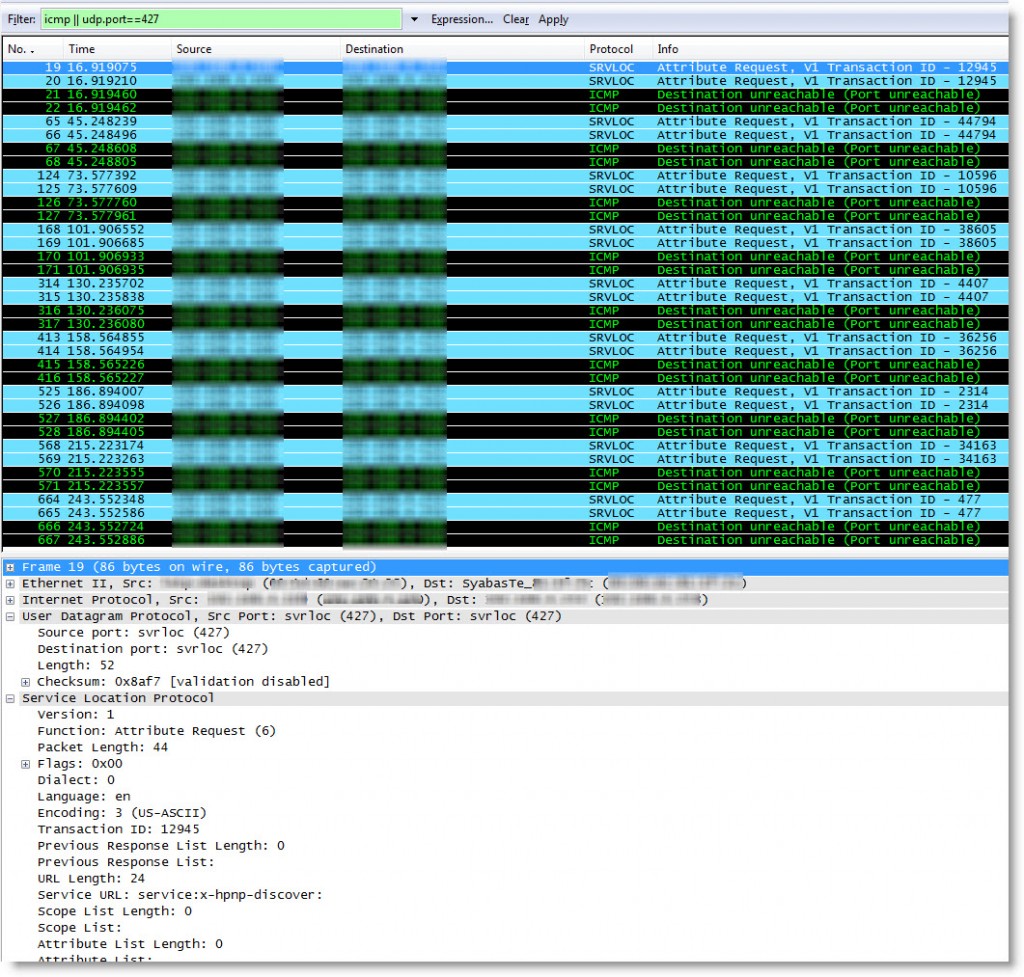Collapse the Service Location Protocol node

(10, 698)
